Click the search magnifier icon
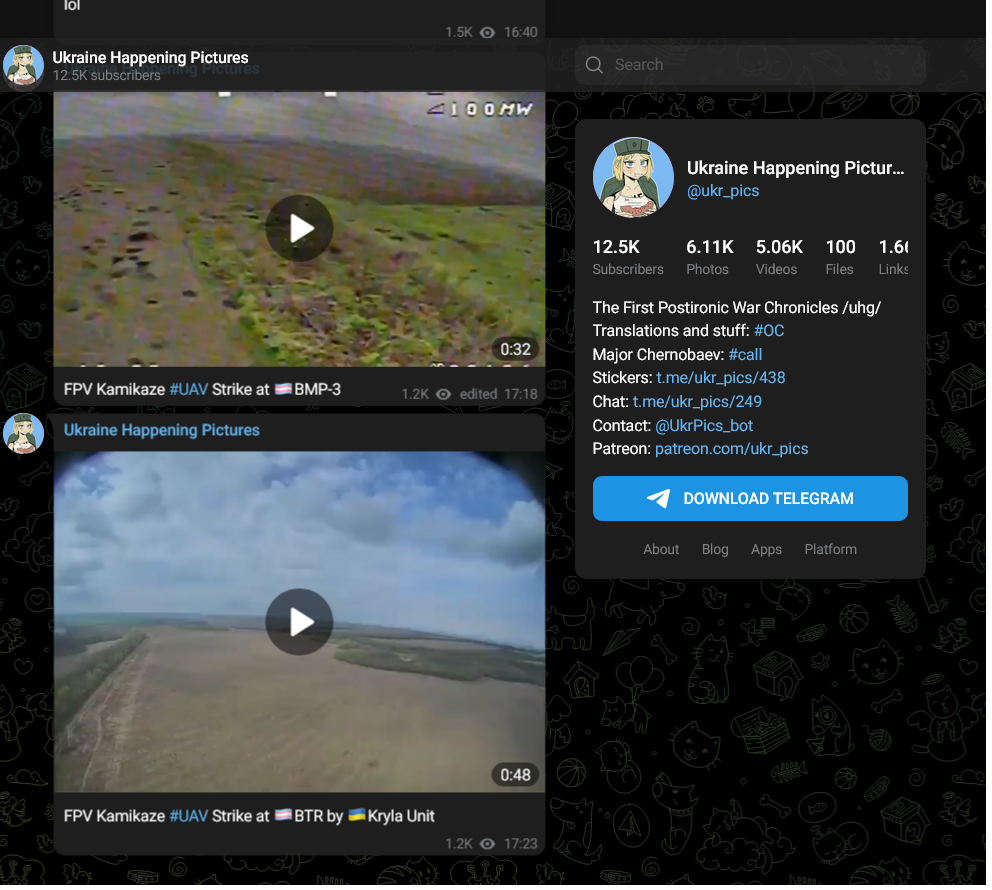992x890 pixels. [x=594, y=65]
